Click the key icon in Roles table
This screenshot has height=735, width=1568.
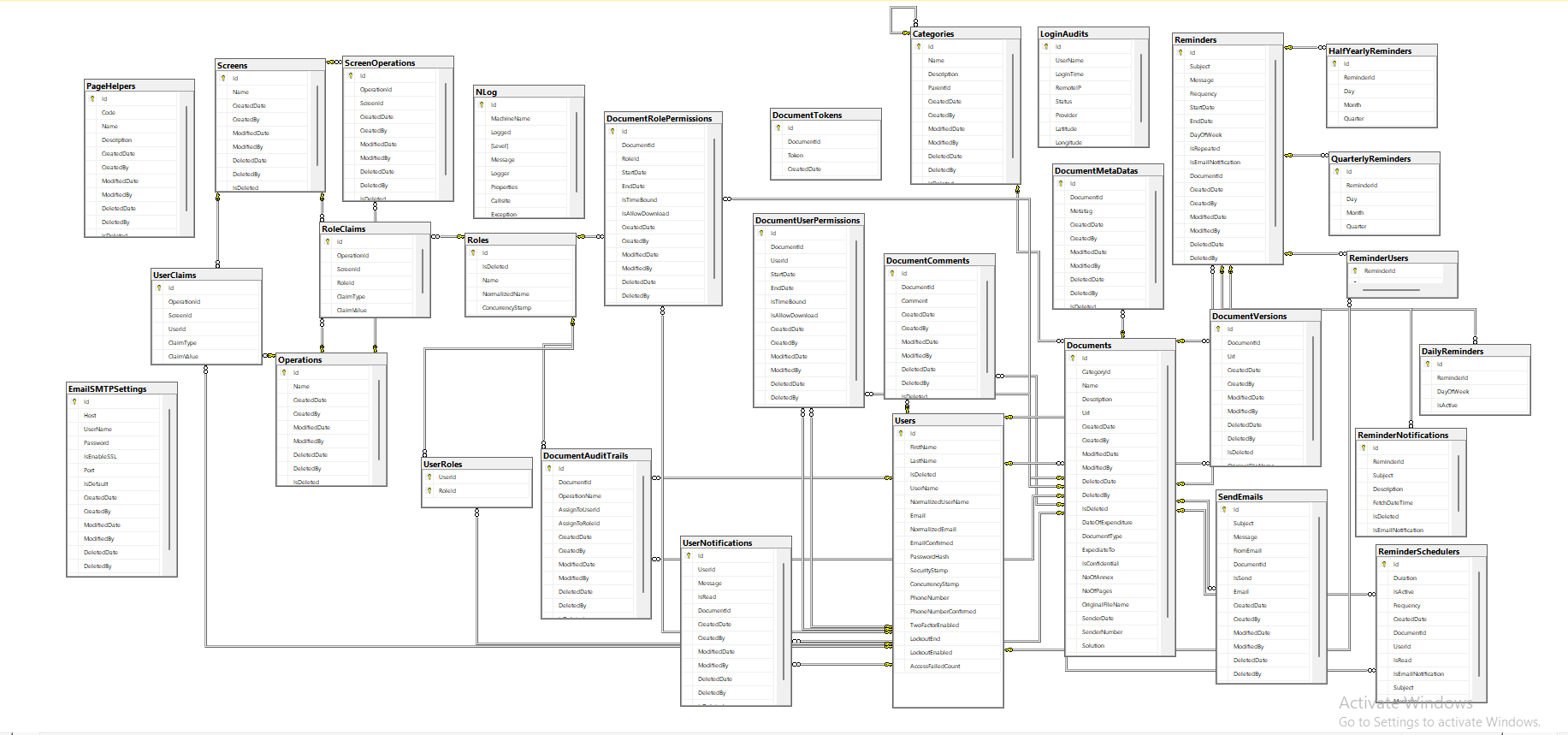click(x=472, y=253)
